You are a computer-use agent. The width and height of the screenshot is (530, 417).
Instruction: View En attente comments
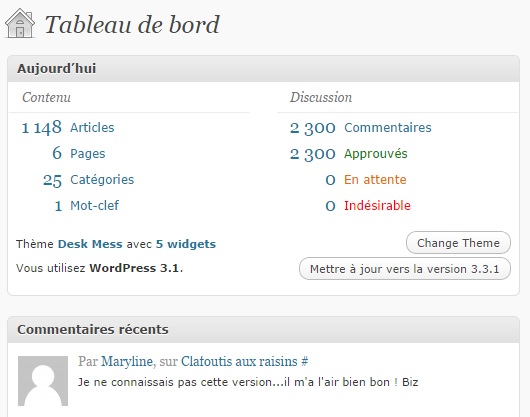[375, 179]
